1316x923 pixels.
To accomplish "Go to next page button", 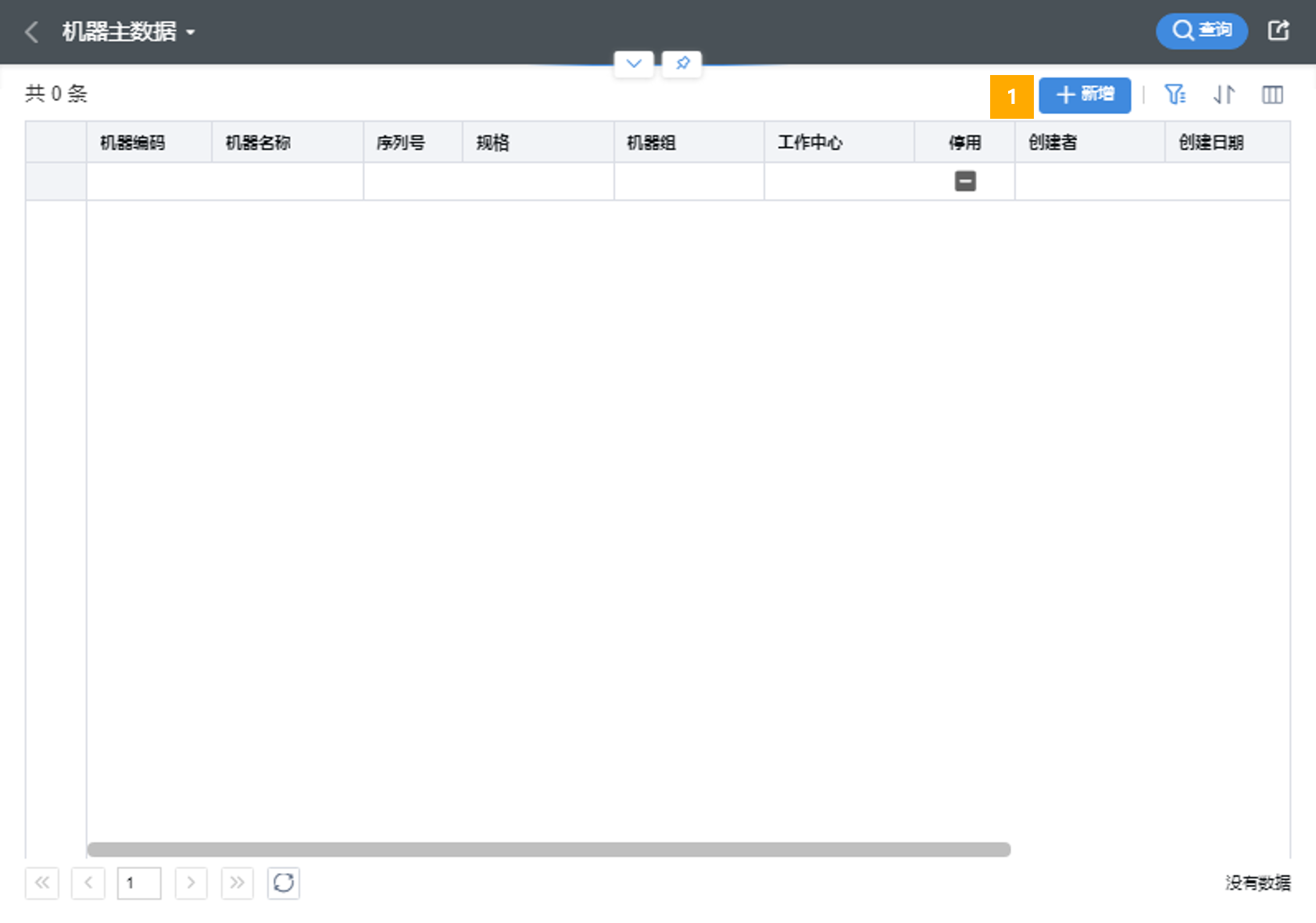I will pos(191,883).
